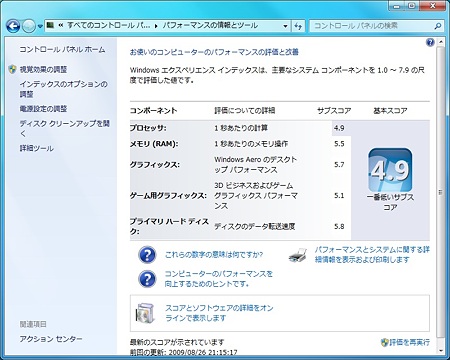The height and width of the screenshot is (360, 450).
Task: Click the magnifier search icon
Action: click(x=438, y=26)
